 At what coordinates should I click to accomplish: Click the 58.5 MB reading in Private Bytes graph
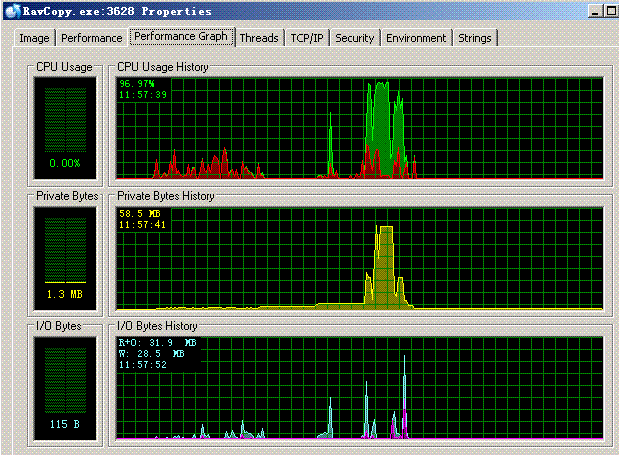point(140,214)
